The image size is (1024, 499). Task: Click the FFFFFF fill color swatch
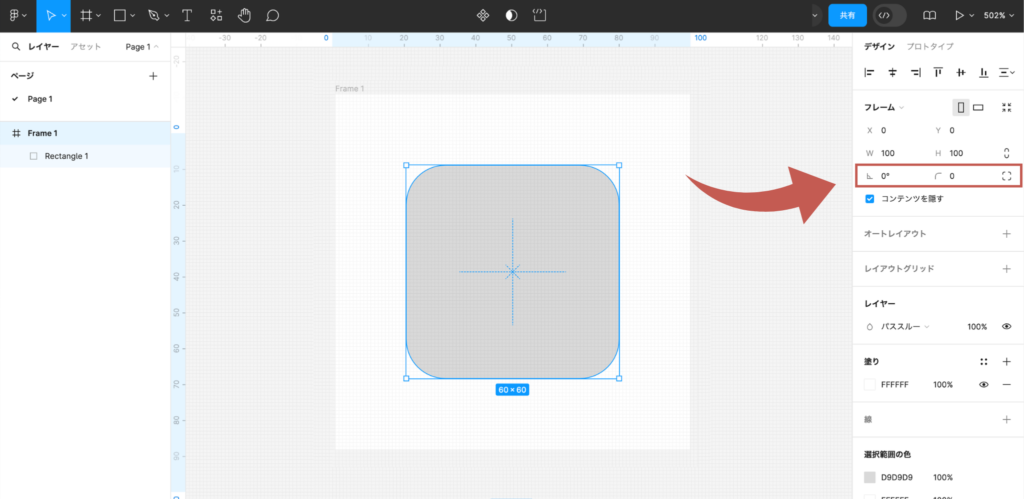coord(870,384)
